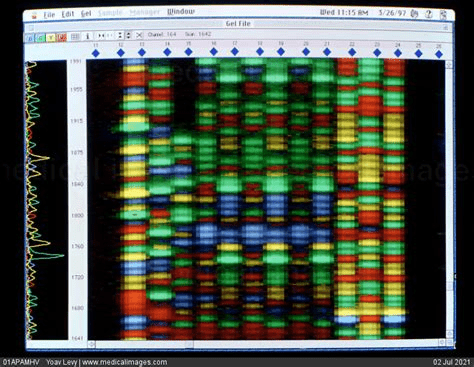Select lane 19 diamond marker

(x=281, y=51)
